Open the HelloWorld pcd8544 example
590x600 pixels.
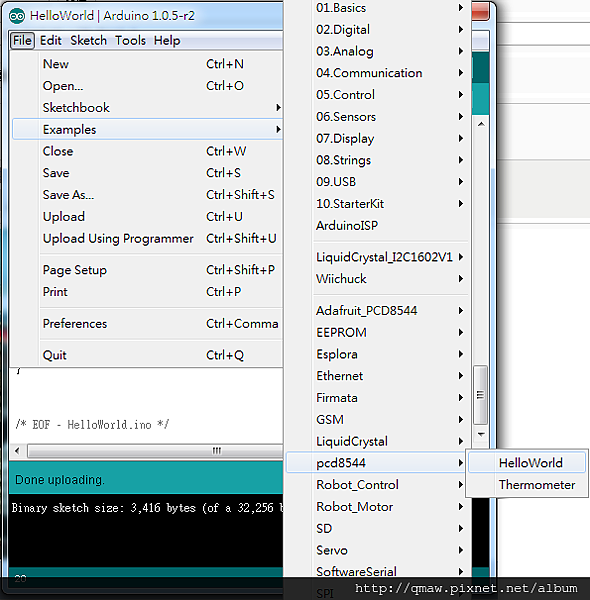coord(527,463)
